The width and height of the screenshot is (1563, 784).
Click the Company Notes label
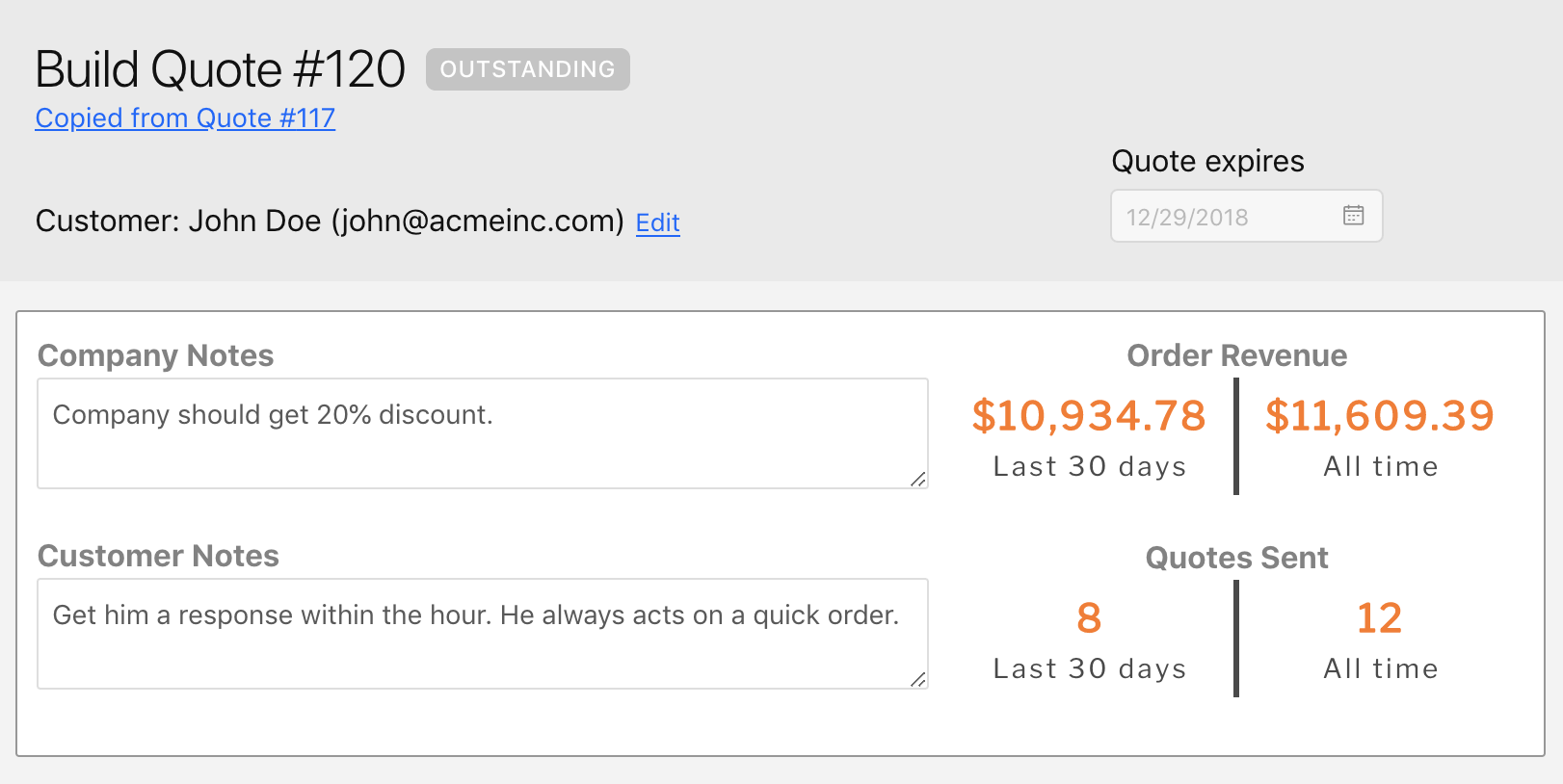155,355
